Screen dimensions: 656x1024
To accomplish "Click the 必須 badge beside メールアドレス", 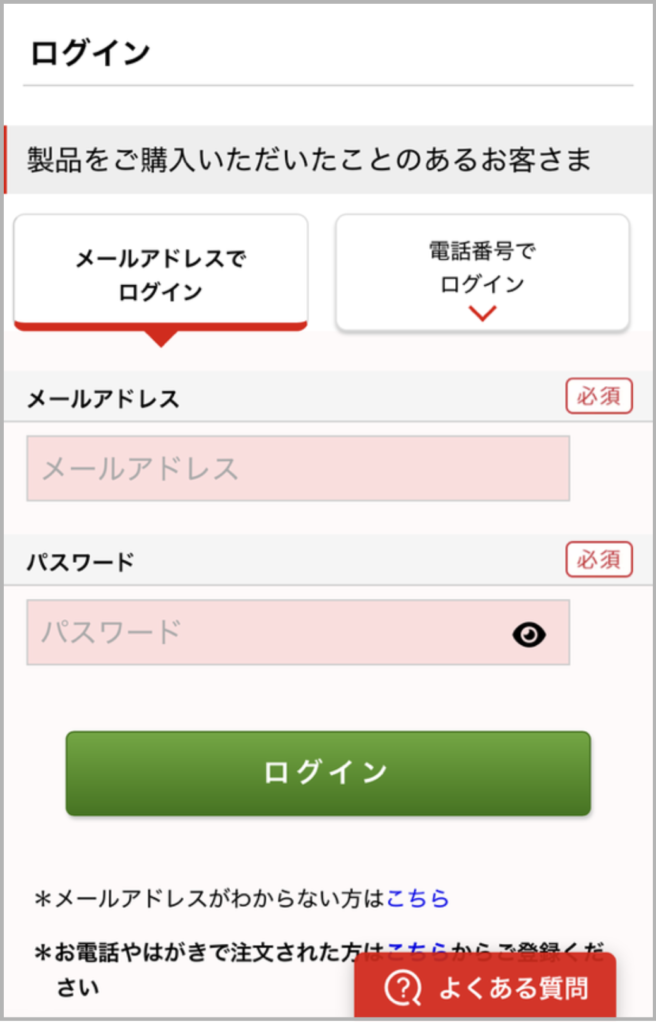I will tap(599, 396).
